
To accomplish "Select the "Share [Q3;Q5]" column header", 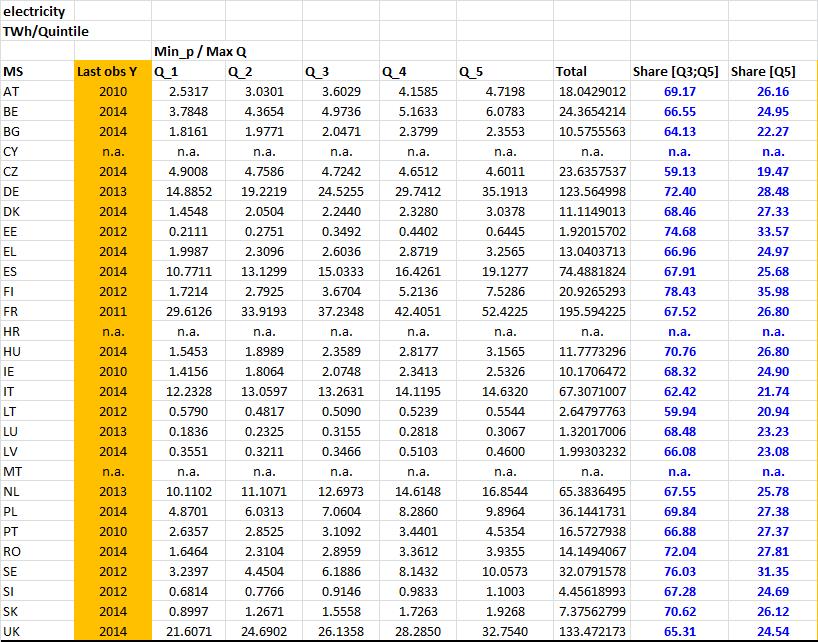I will tap(677, 71).
